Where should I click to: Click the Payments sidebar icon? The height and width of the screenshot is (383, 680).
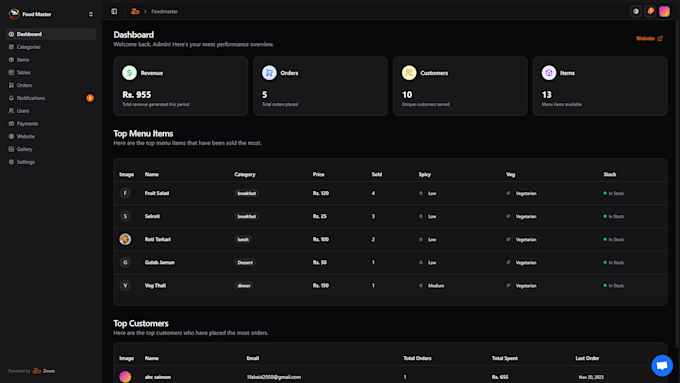11,124
